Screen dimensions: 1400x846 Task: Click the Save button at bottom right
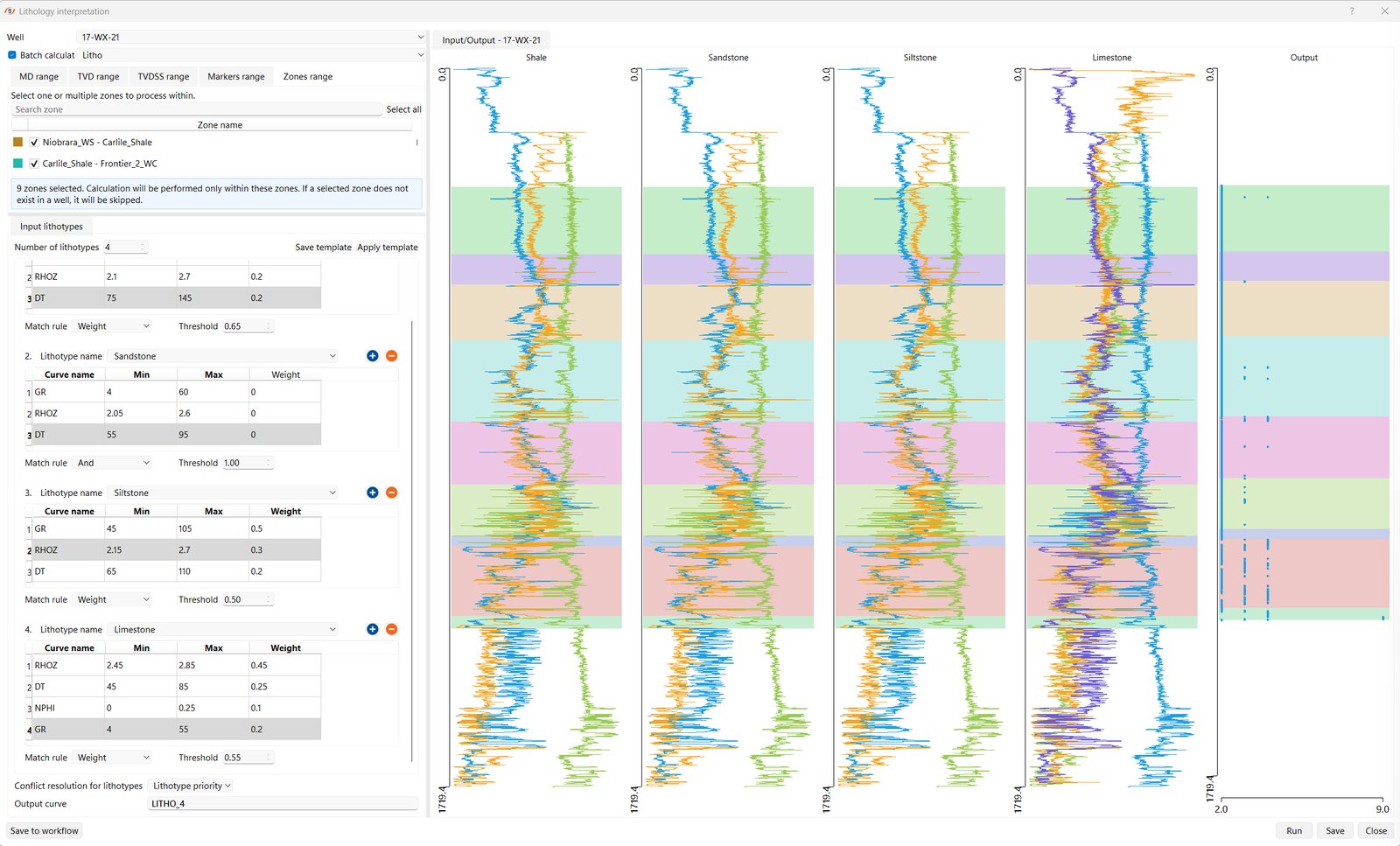[x=1334, y=831]
